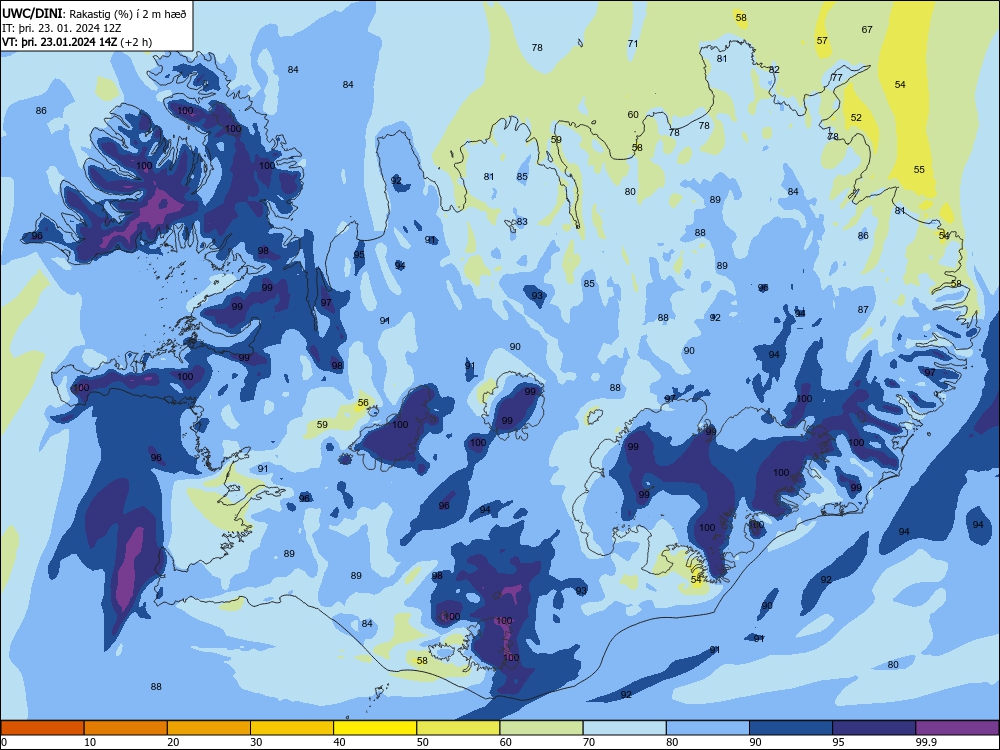
Task: Click the dark orange 0–10 legend swatch
Action: 42,728
